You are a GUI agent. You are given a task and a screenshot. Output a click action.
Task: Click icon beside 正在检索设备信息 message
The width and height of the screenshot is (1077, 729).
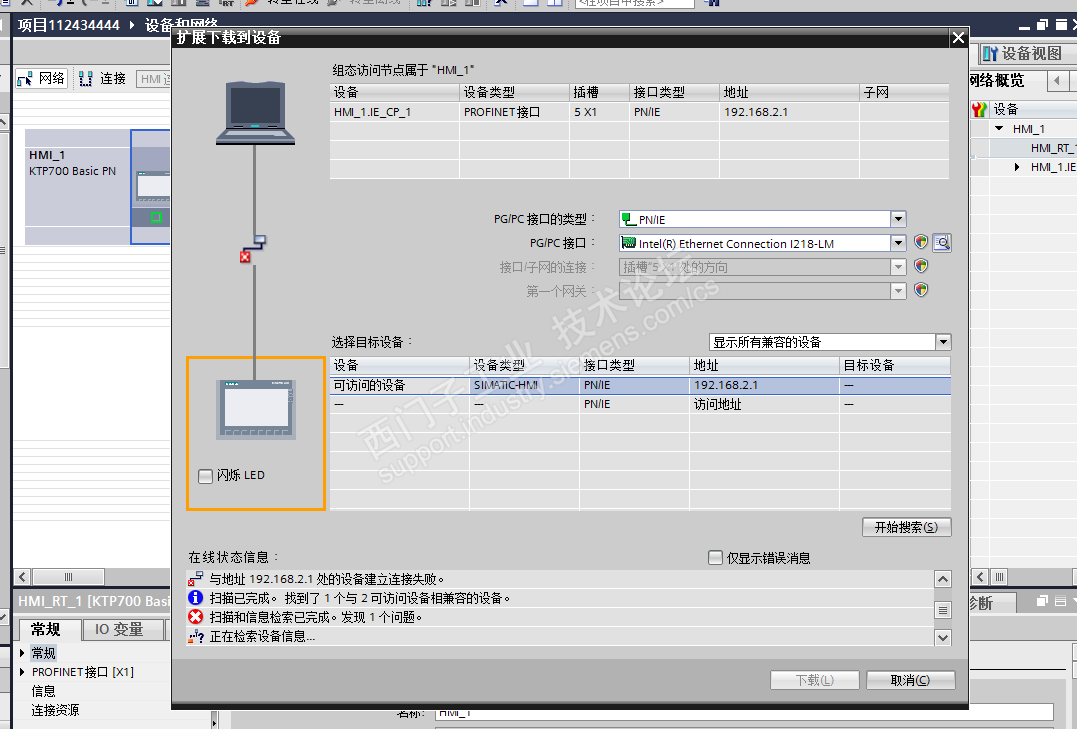[x=196, y=636]
